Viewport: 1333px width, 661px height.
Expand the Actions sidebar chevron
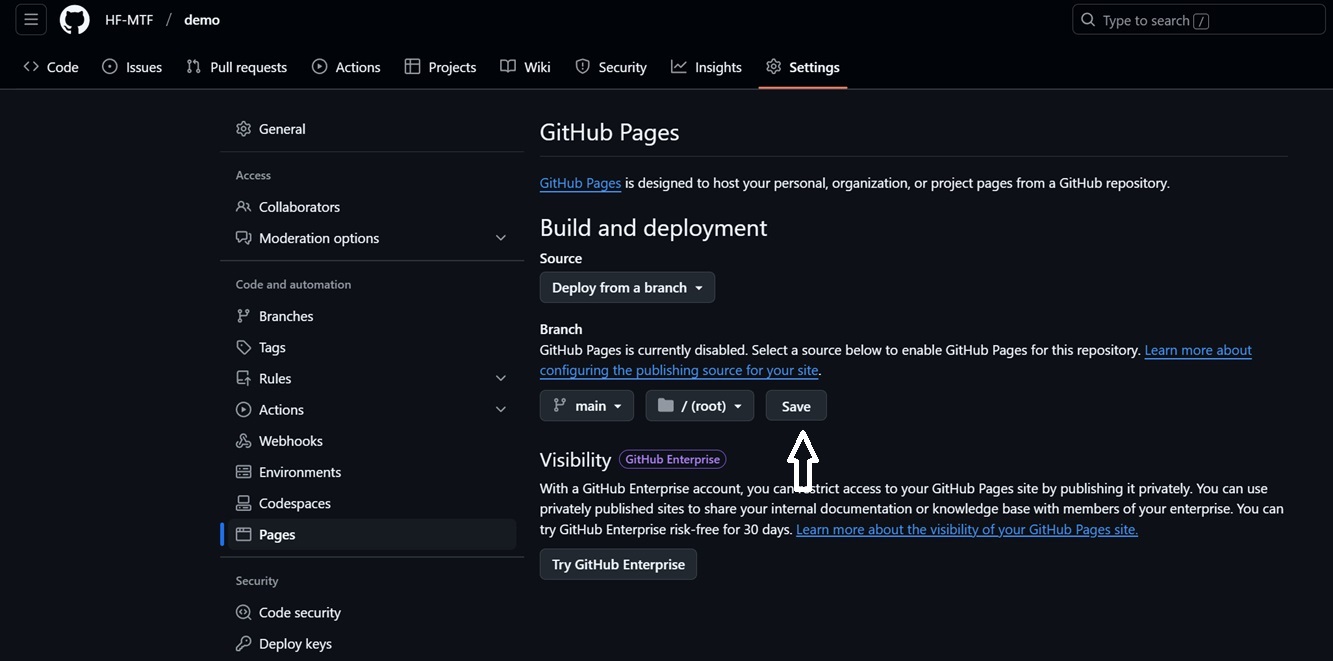501,410
